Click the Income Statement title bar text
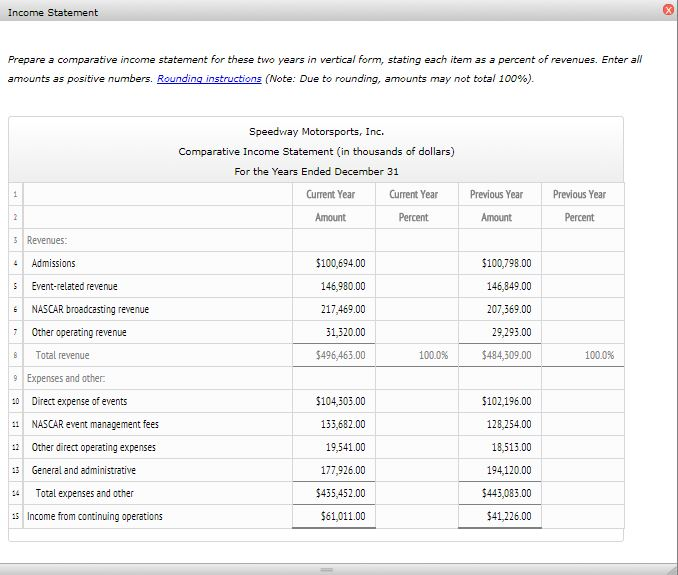Viewport: 678px width, 575px height. point(53,13)
